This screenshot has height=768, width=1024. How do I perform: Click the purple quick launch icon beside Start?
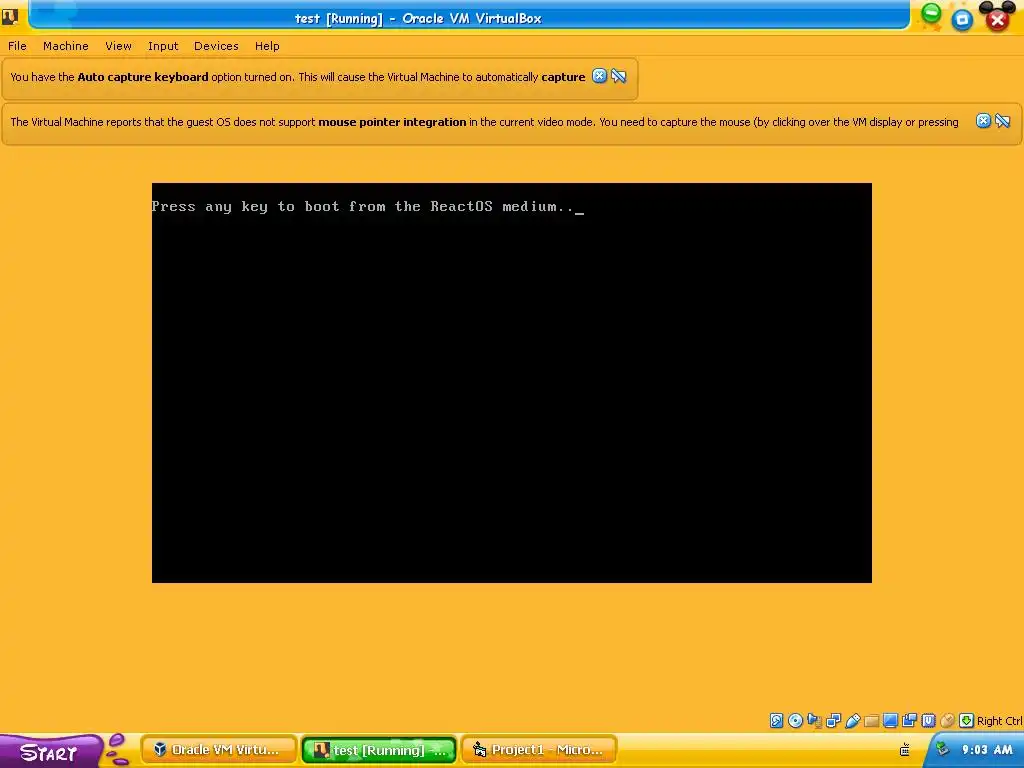117,750
